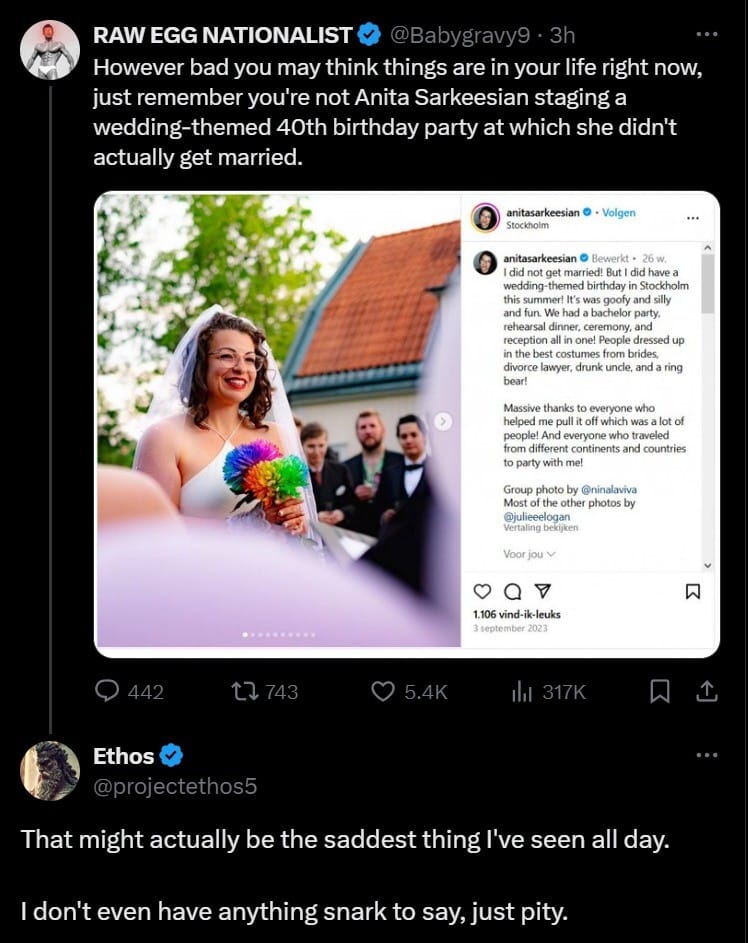Advance to the next Instagram carousel photo
The height and width of the screenshot is (943, 748).
pos(443,422)
